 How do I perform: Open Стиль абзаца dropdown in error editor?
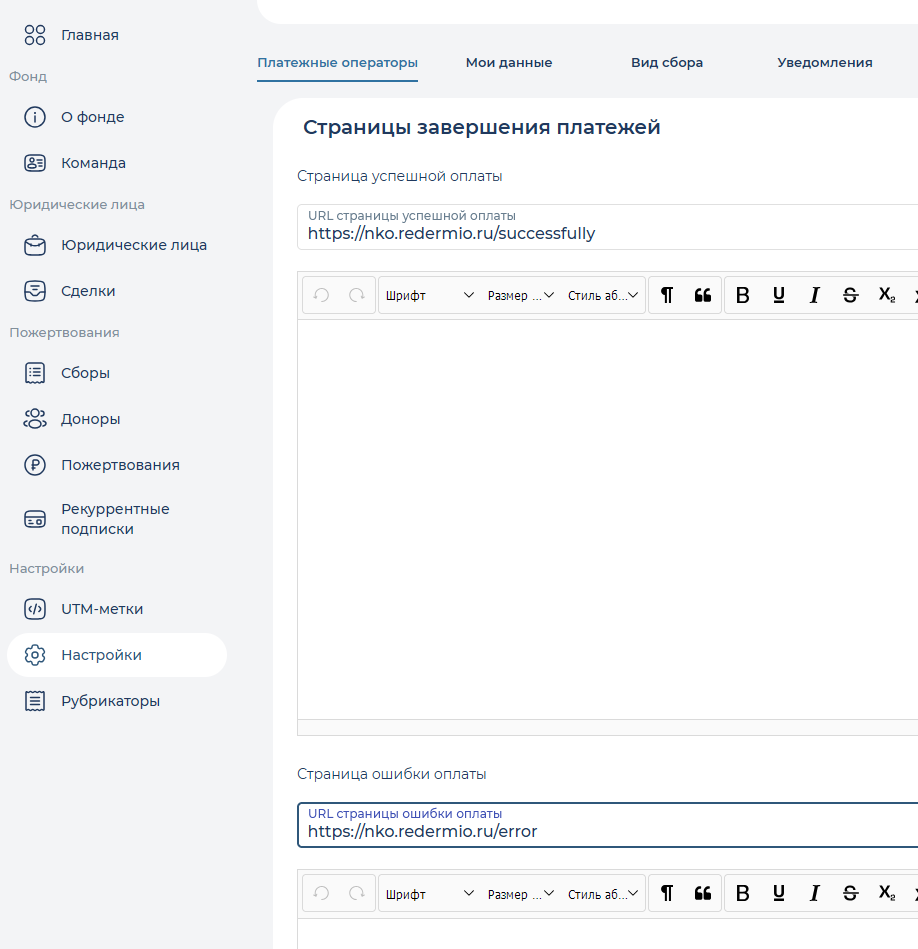(603, 893)
